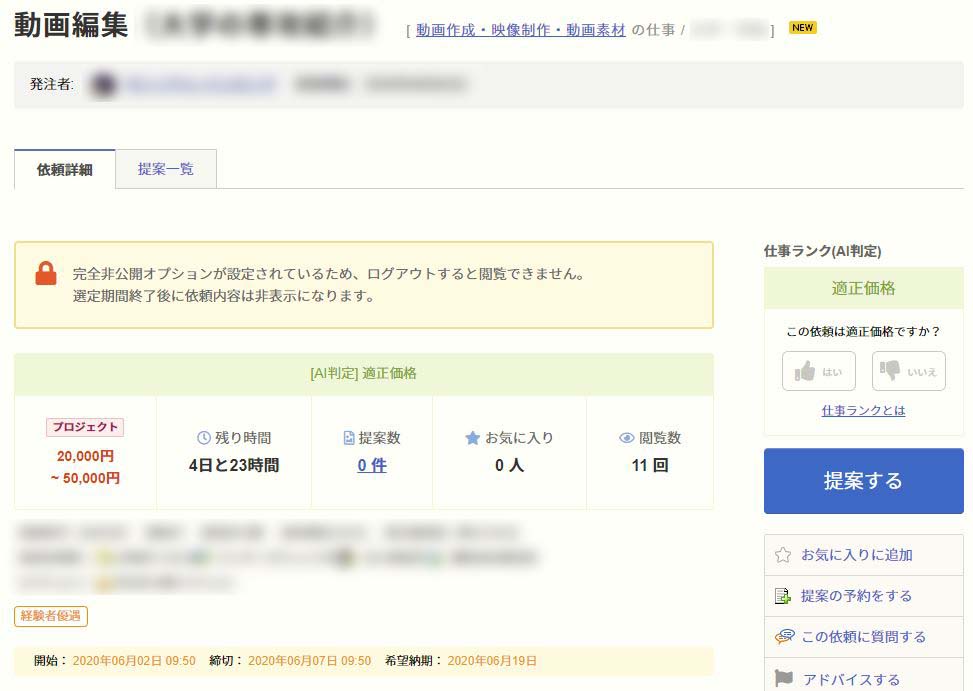The image size is (973, 691).
Task: Open the 0 件 proposals count link
Action: tap(372, 465)
